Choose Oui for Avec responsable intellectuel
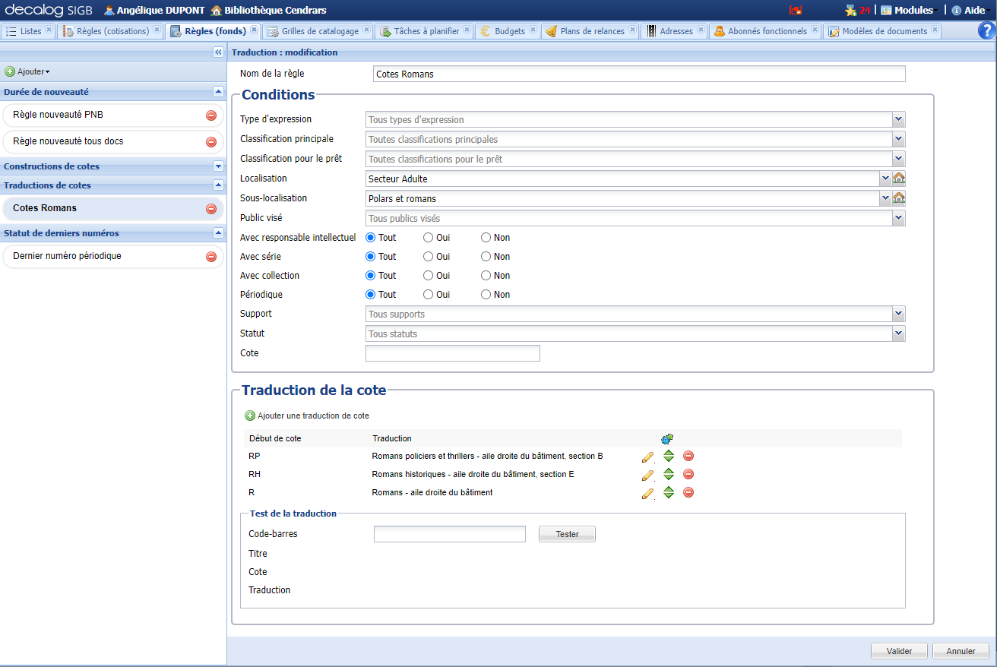 (x=428, y=238)
